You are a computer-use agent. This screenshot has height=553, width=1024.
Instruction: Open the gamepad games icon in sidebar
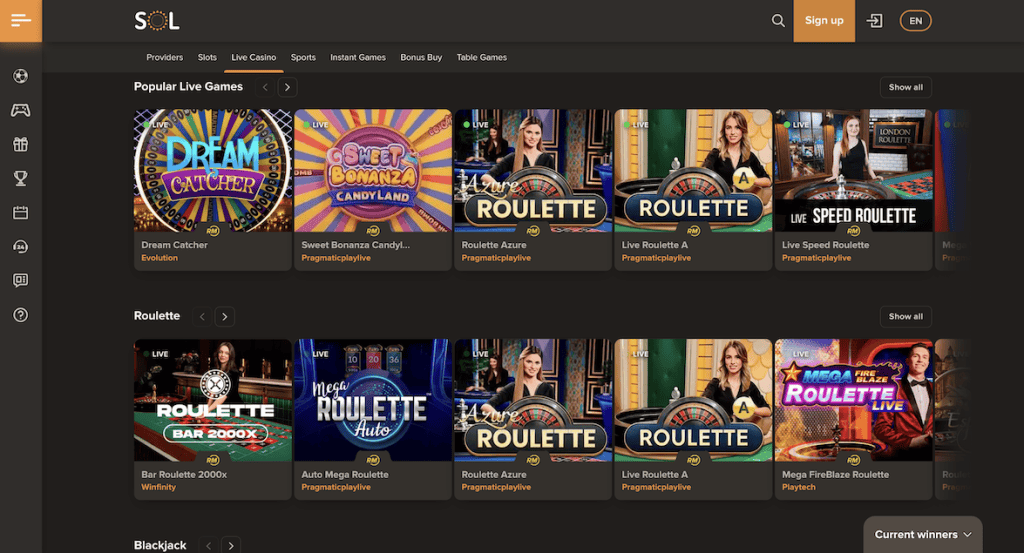click(20, 110)
